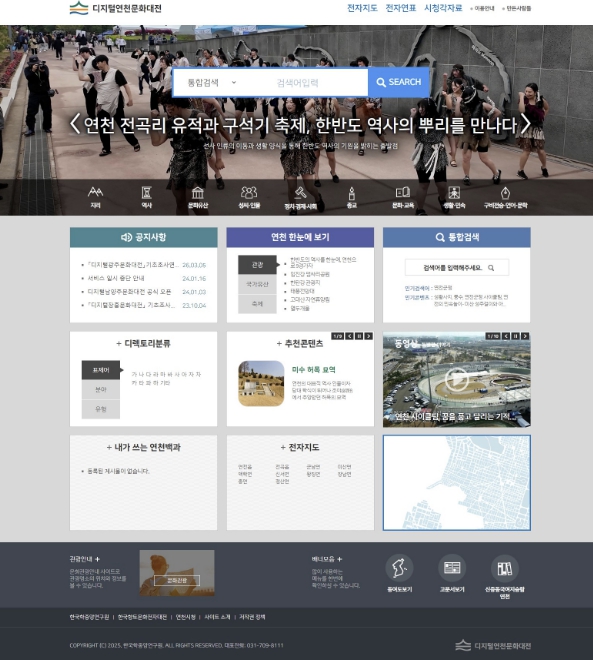
Task: Select the 관광 tab in 연천 한눈에 보기
Action: (258, 265)
